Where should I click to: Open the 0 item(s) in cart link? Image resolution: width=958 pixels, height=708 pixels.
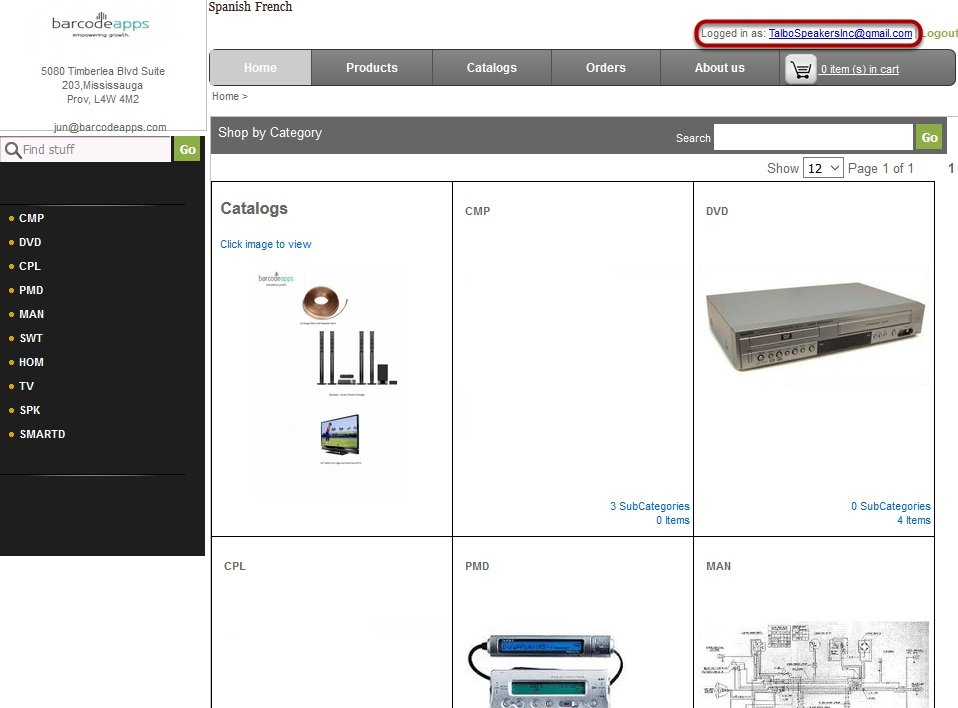point(860,69)
